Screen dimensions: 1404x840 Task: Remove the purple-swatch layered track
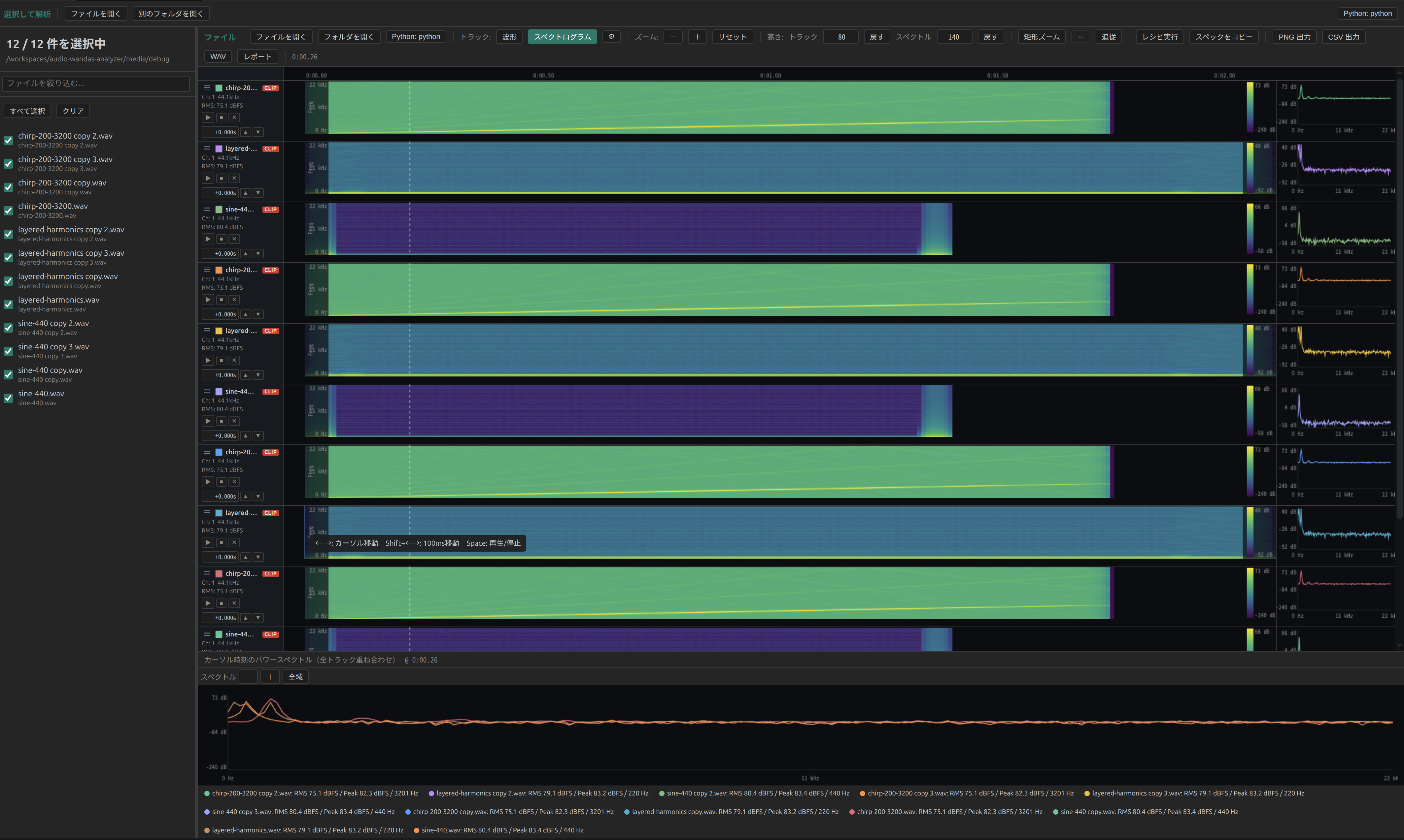pos(234,178)
